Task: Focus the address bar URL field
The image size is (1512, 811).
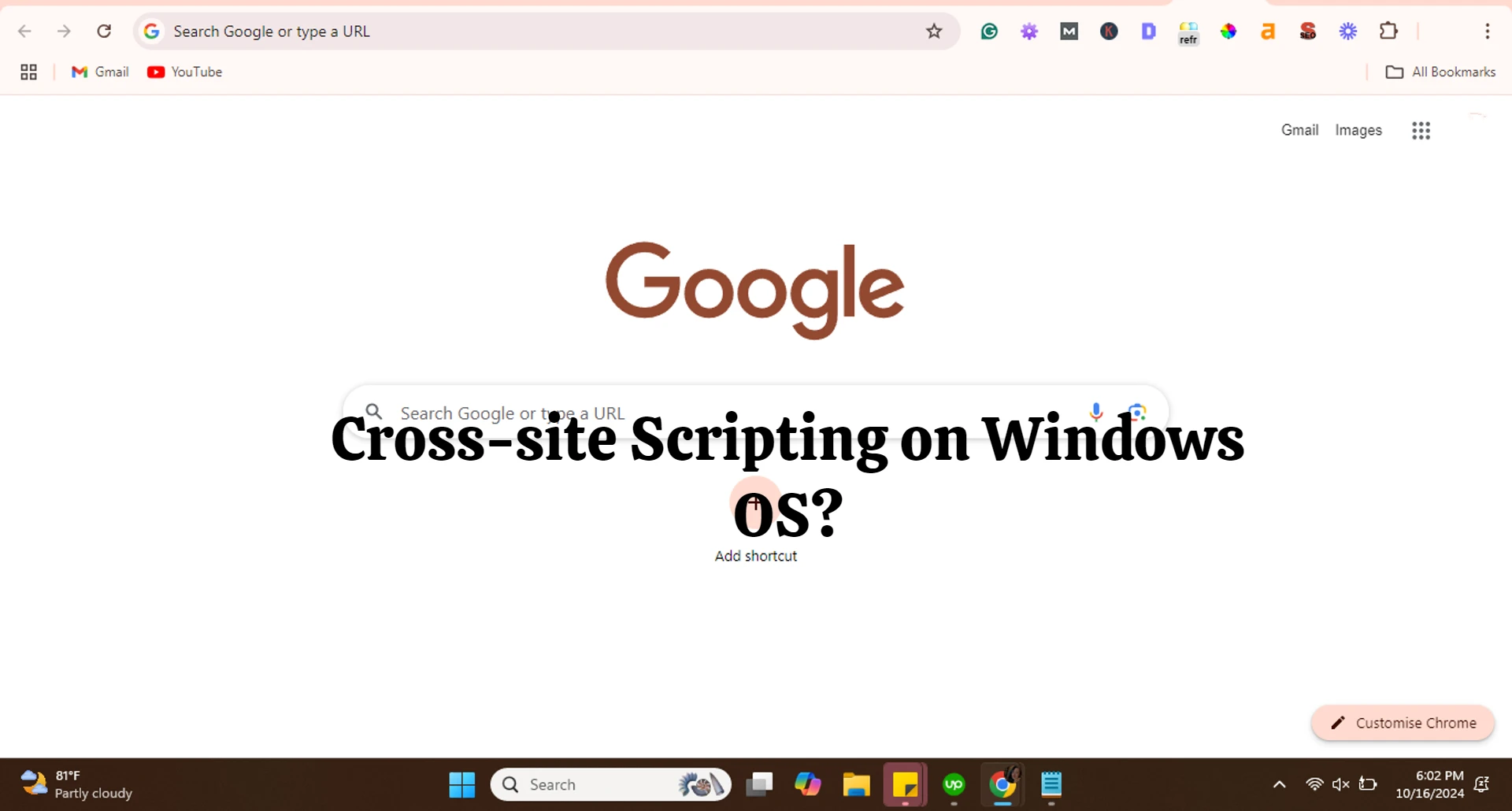Action: point(535,31)
